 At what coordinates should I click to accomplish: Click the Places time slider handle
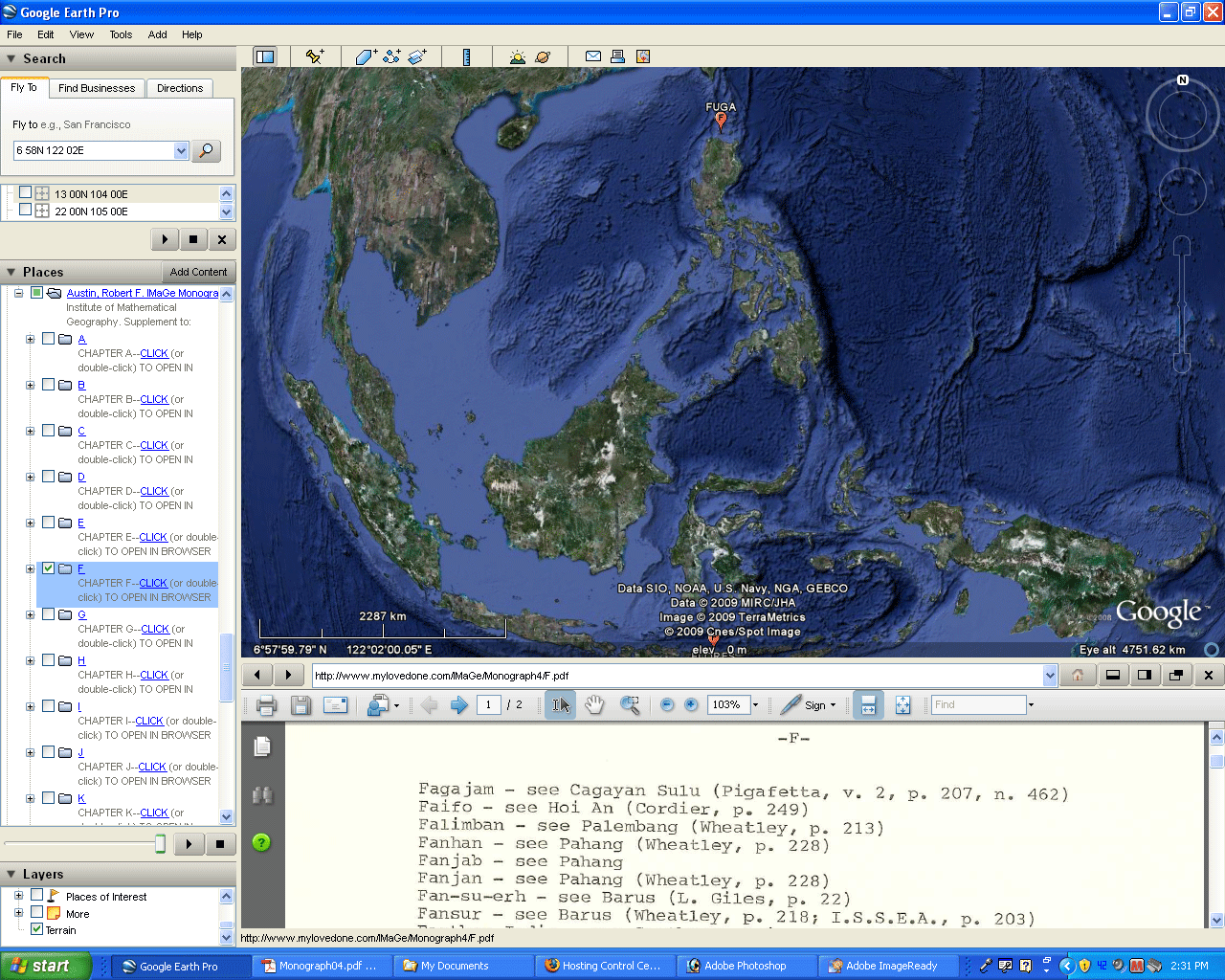[x=160, y=843]
